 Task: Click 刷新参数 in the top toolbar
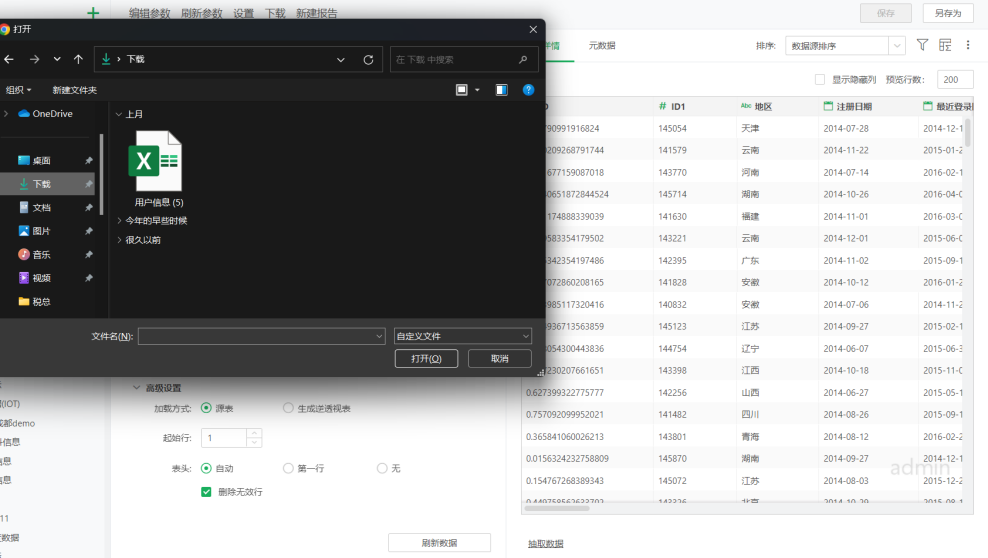[202, 13]
